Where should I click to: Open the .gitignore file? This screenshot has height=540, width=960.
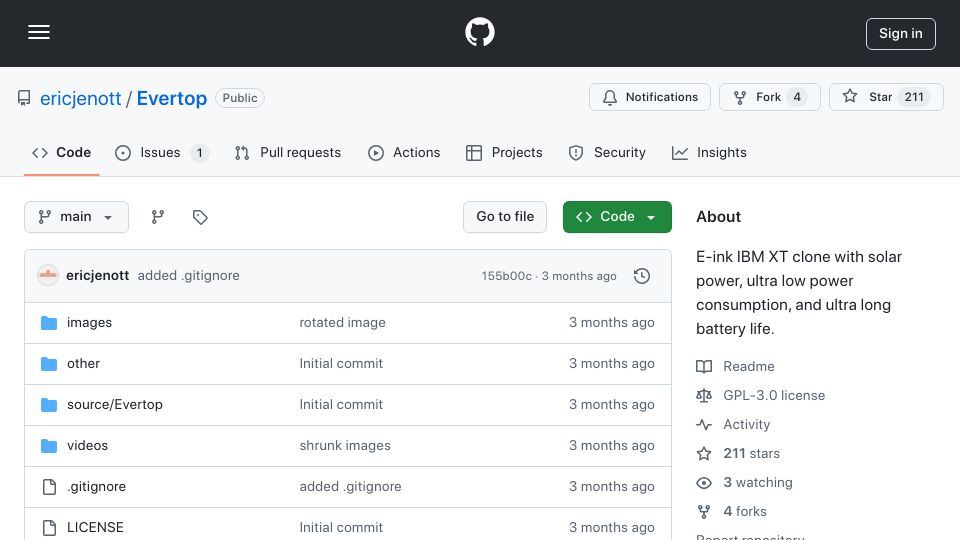(97, 487)
